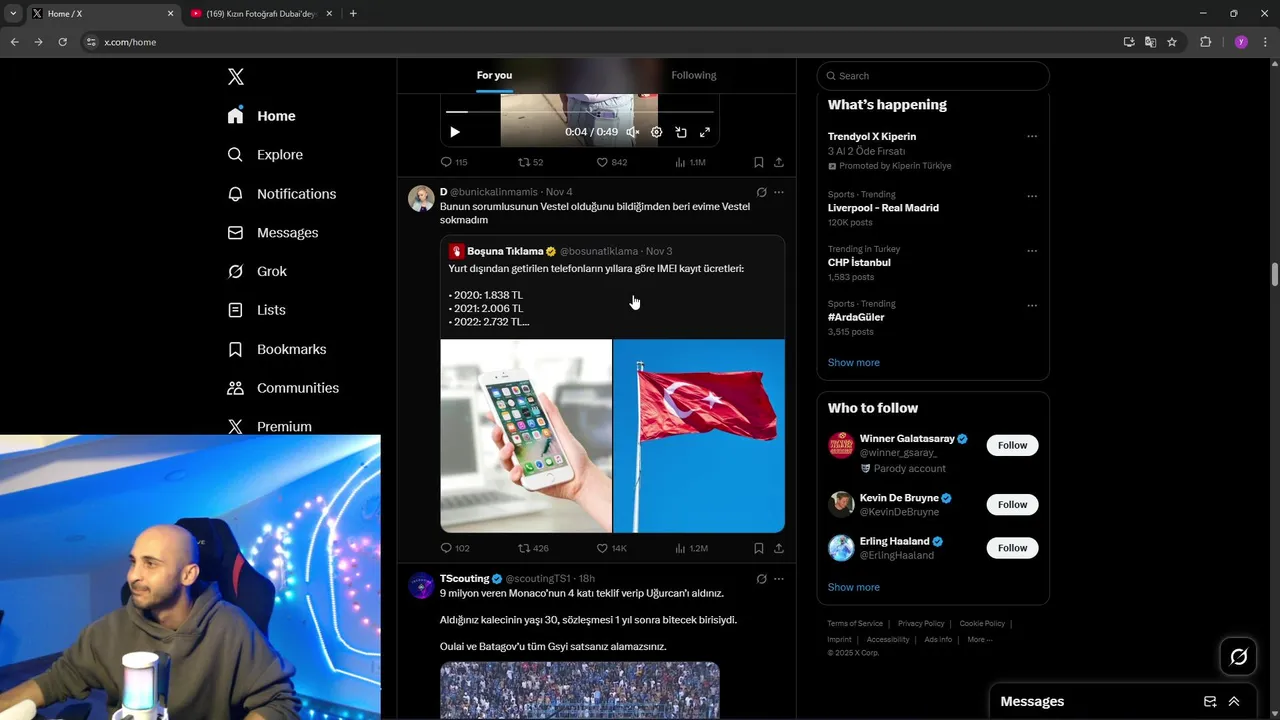This screenshot has height=720, width=1280.
Task: View analytics of 1.2M views post
Action: tap(691, 548)
